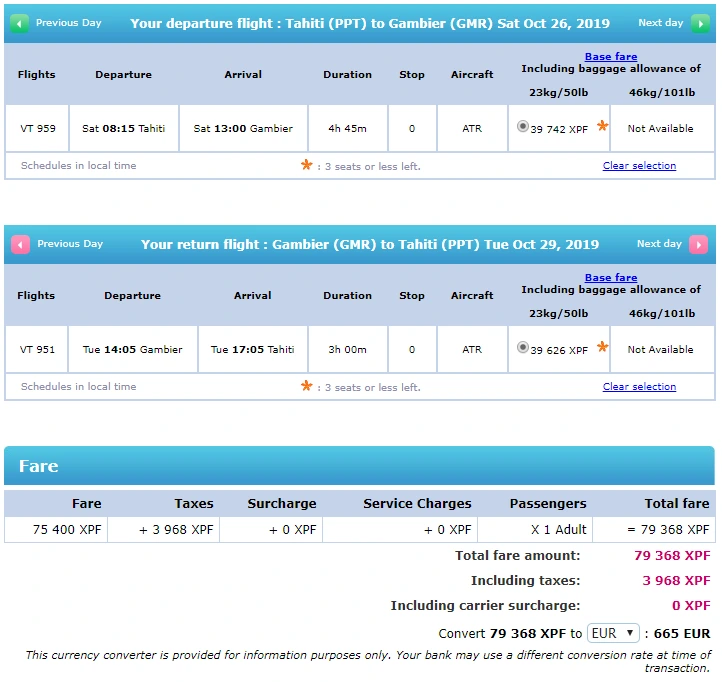Click orange asterisk next to 39 626 XPF
722x682 pixels.
tap(602, 347)
